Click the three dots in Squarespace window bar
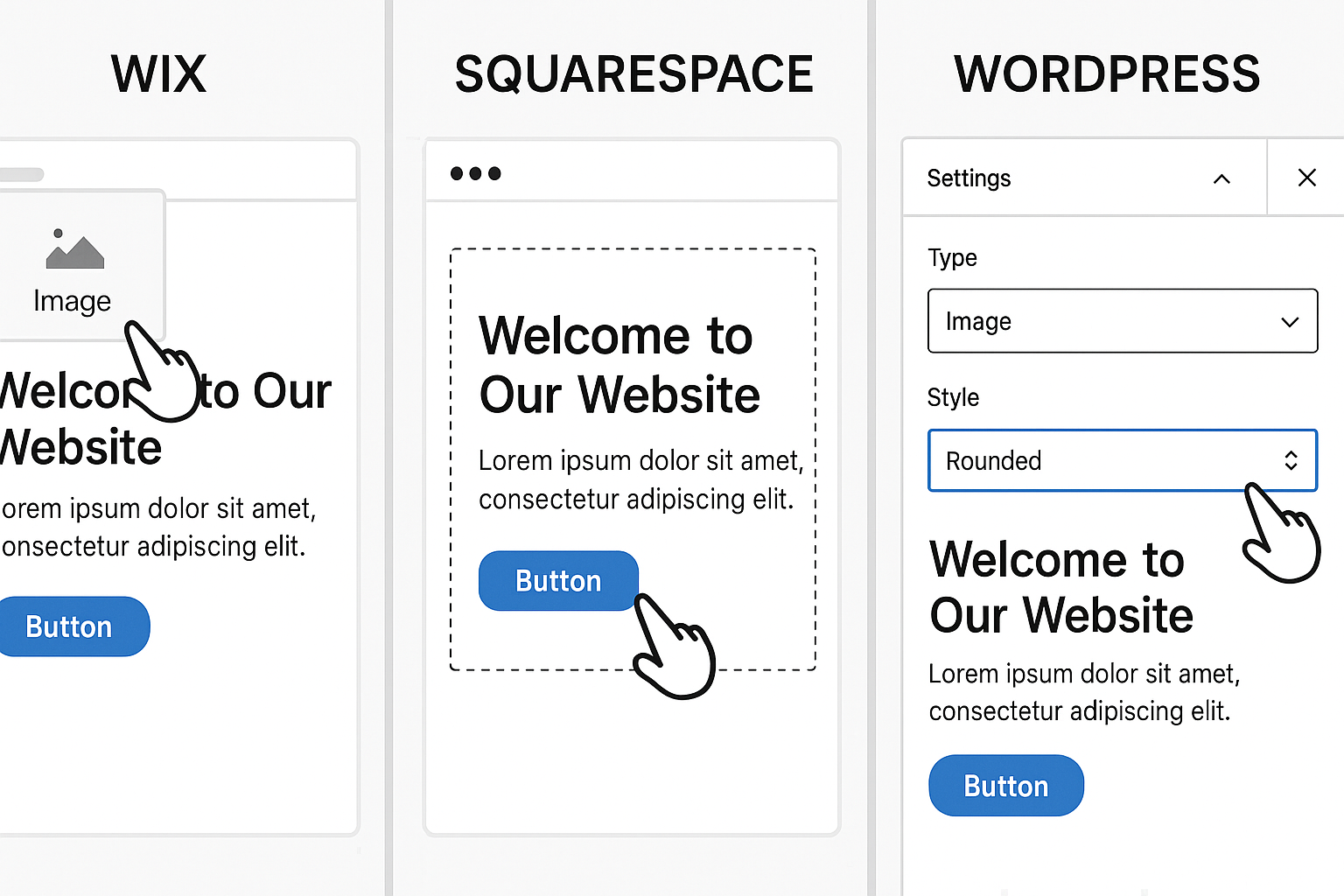This screenshot has height=896, width=1344. 475,173
